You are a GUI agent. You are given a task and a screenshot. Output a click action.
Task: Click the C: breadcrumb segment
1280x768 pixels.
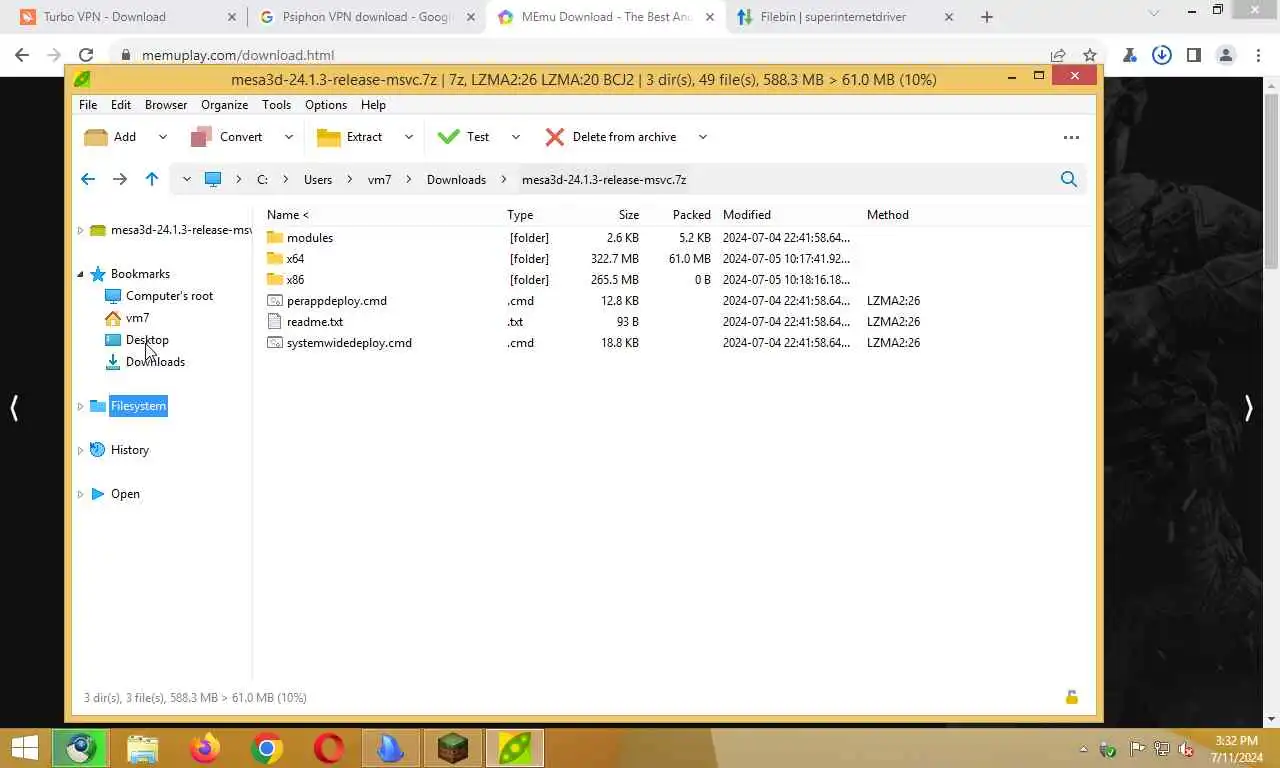pos(262,179)
